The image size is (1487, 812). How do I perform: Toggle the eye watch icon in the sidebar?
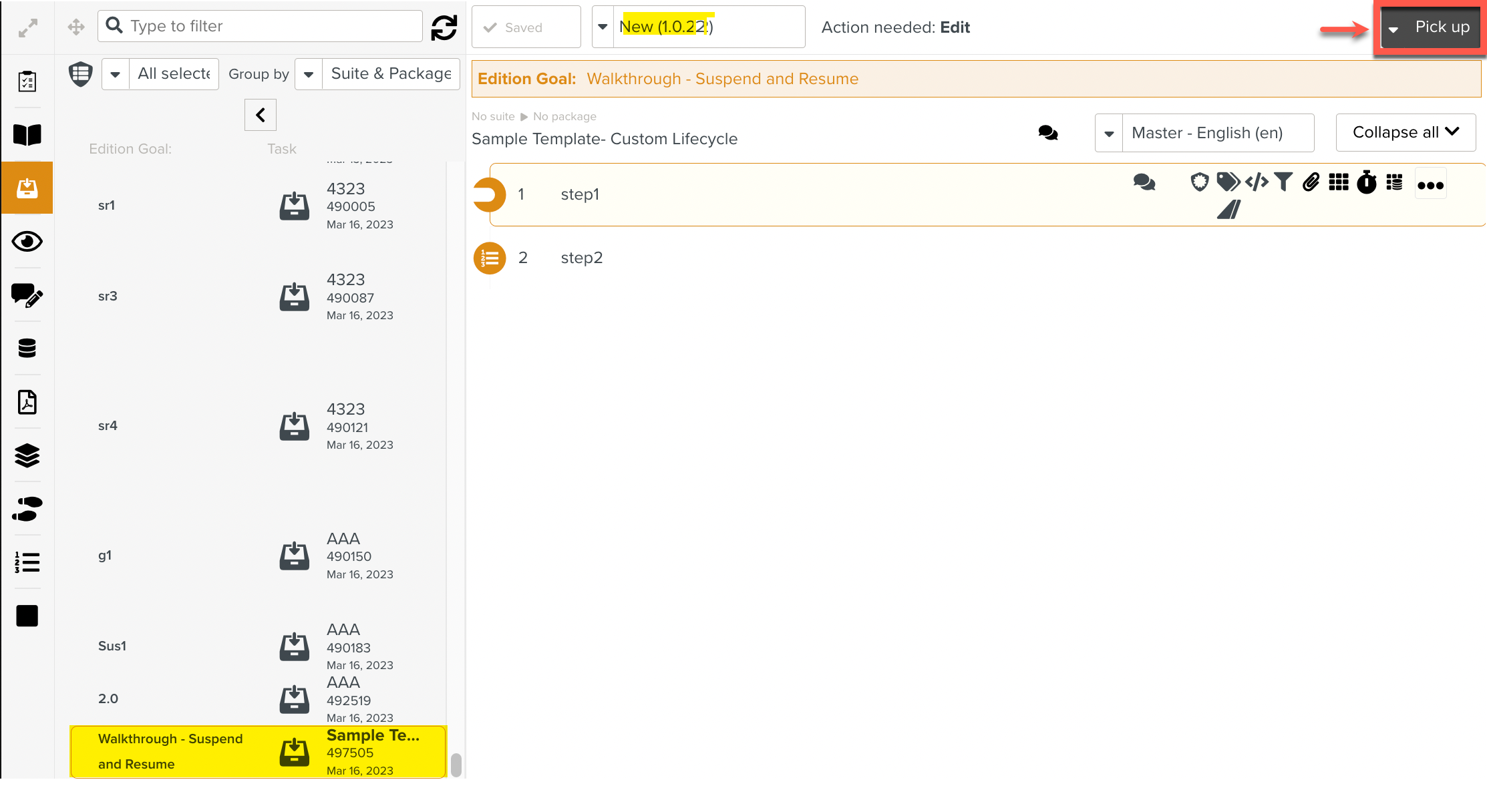(x=27, y=242)
